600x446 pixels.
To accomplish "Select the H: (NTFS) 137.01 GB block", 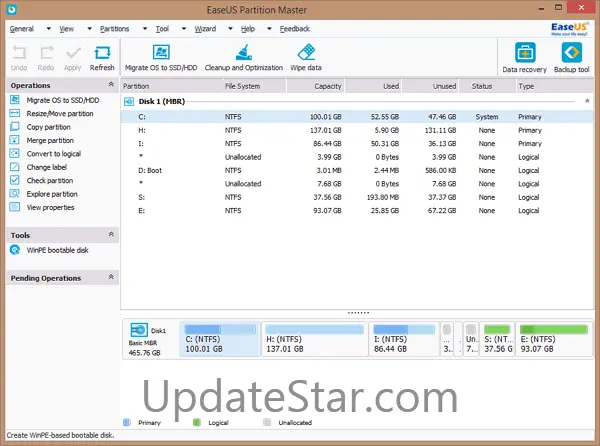I will click(315, 339).
